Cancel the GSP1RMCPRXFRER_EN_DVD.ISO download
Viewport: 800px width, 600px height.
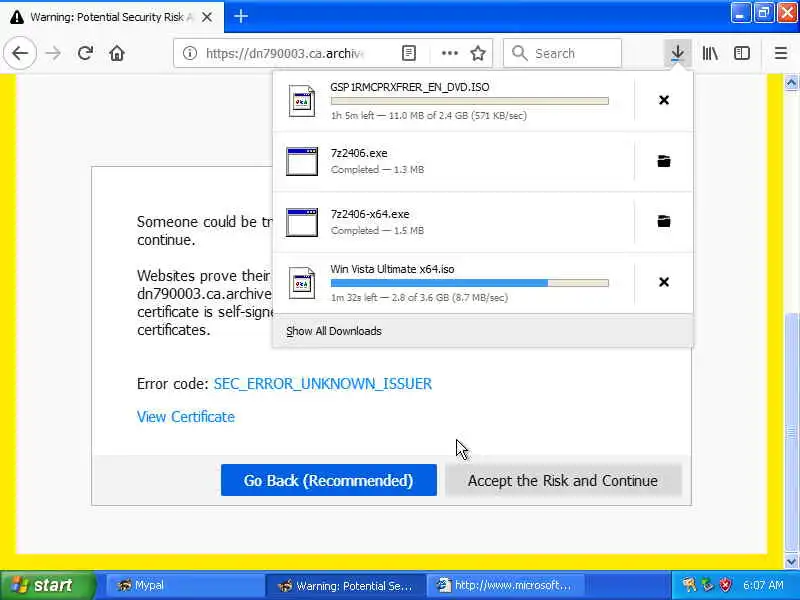coord(664,100)
